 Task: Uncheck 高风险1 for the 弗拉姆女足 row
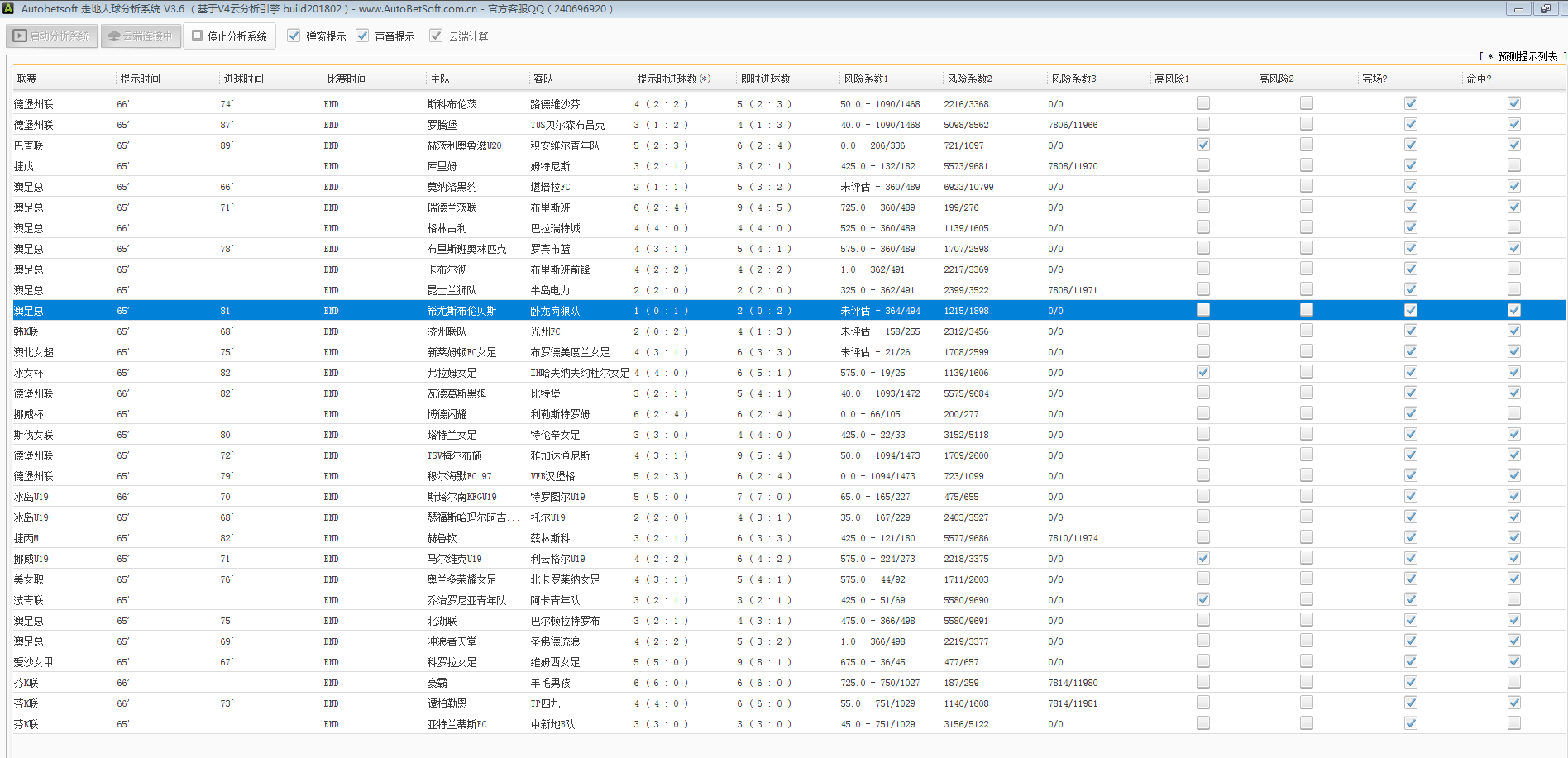click(x=1203, y=372)
